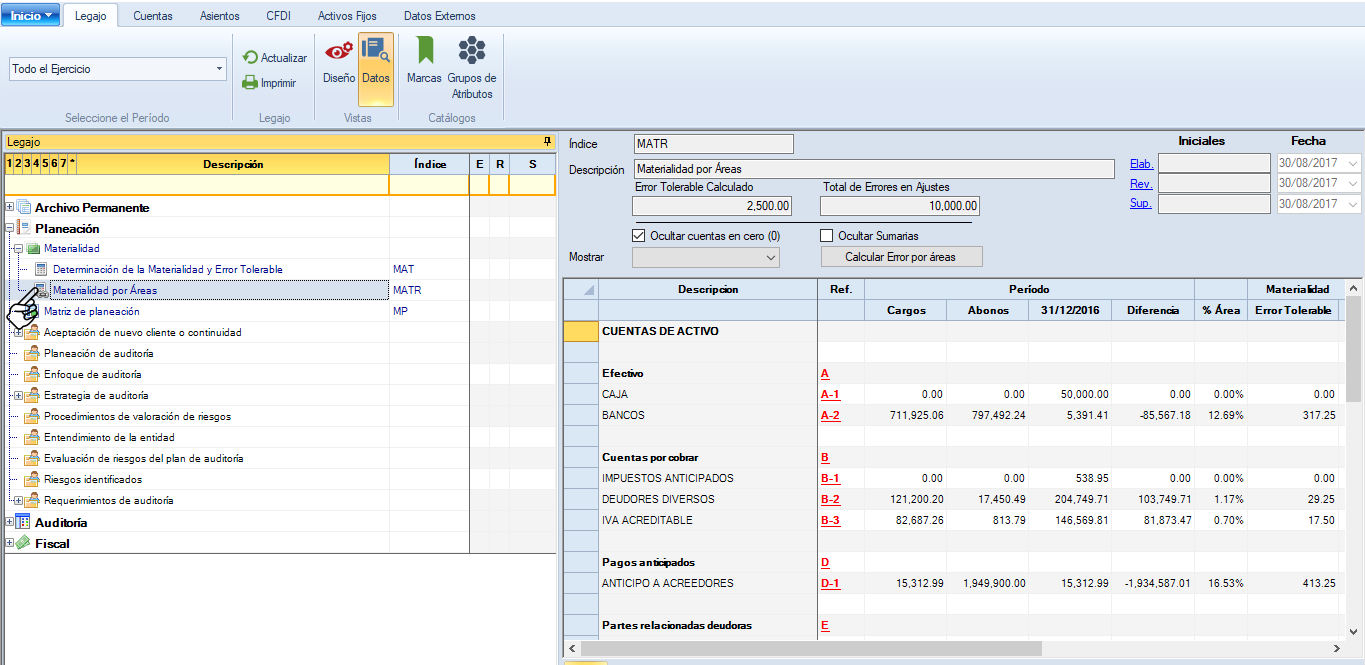Open Matriz de planeación item
Viewport: 1365px width, 665px height.
tap(91, 312)
